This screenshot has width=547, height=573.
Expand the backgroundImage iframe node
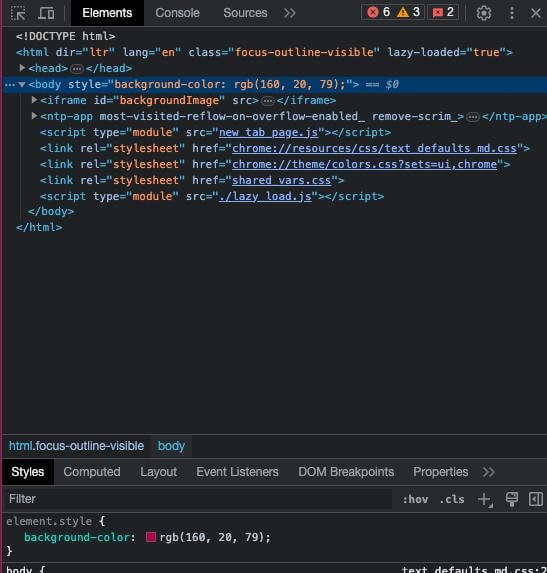[x=34, y=100]
